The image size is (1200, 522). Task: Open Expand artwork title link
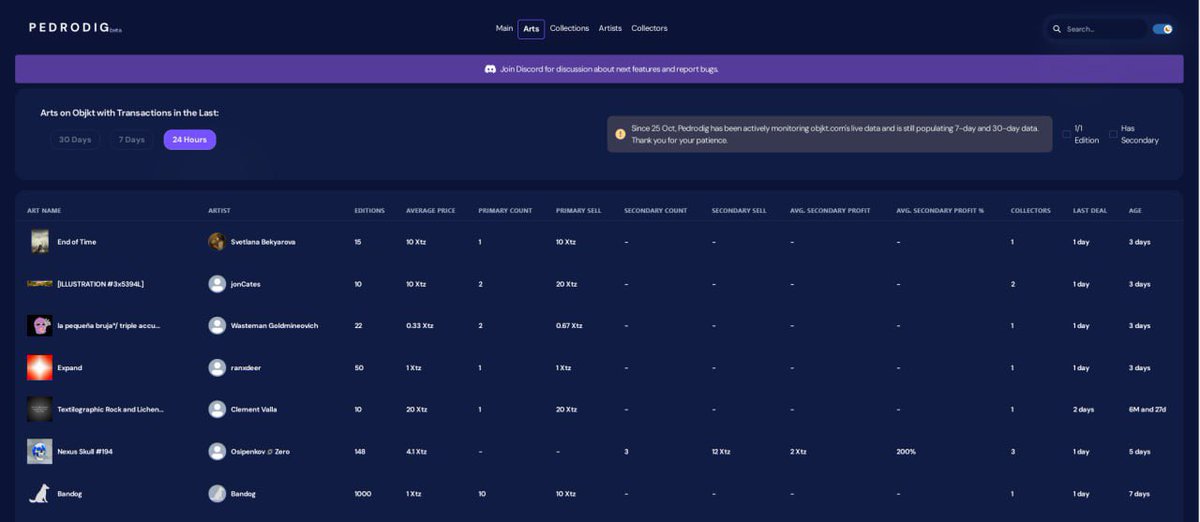coord(70,368)
